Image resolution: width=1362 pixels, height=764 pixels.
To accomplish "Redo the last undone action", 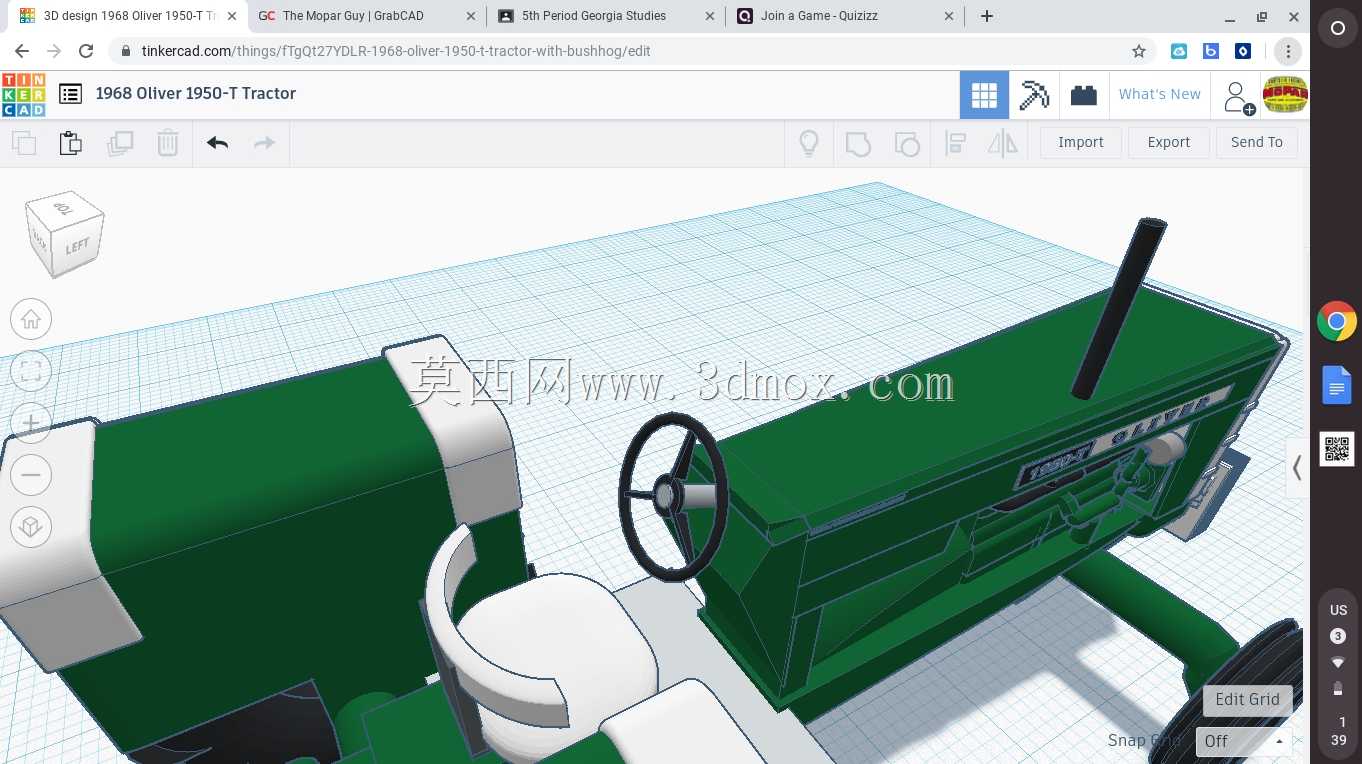I will pyautogui.click(x=264, y=143).
